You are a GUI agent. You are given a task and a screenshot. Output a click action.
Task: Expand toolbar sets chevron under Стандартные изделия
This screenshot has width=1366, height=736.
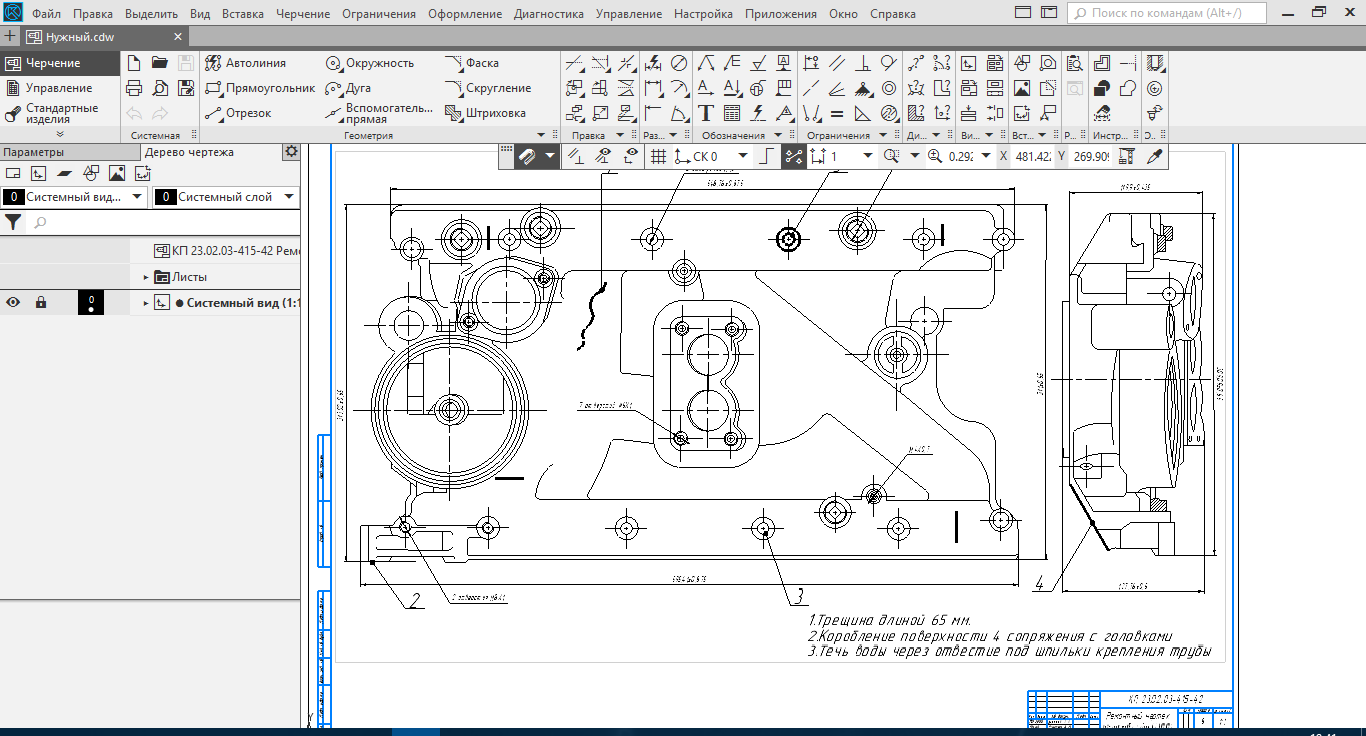click(60, 134)
